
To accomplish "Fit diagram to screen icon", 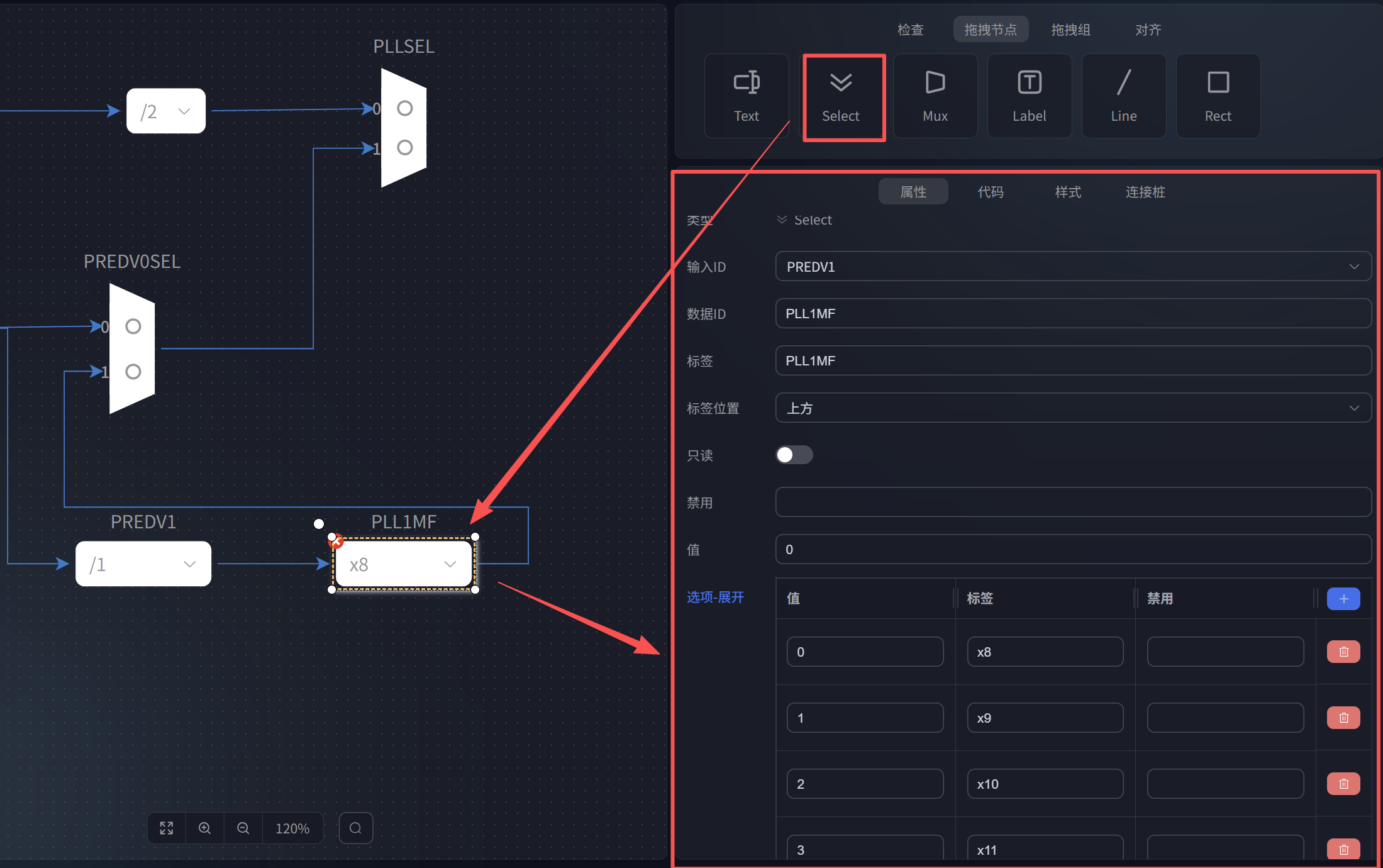I will pos(167,828).
